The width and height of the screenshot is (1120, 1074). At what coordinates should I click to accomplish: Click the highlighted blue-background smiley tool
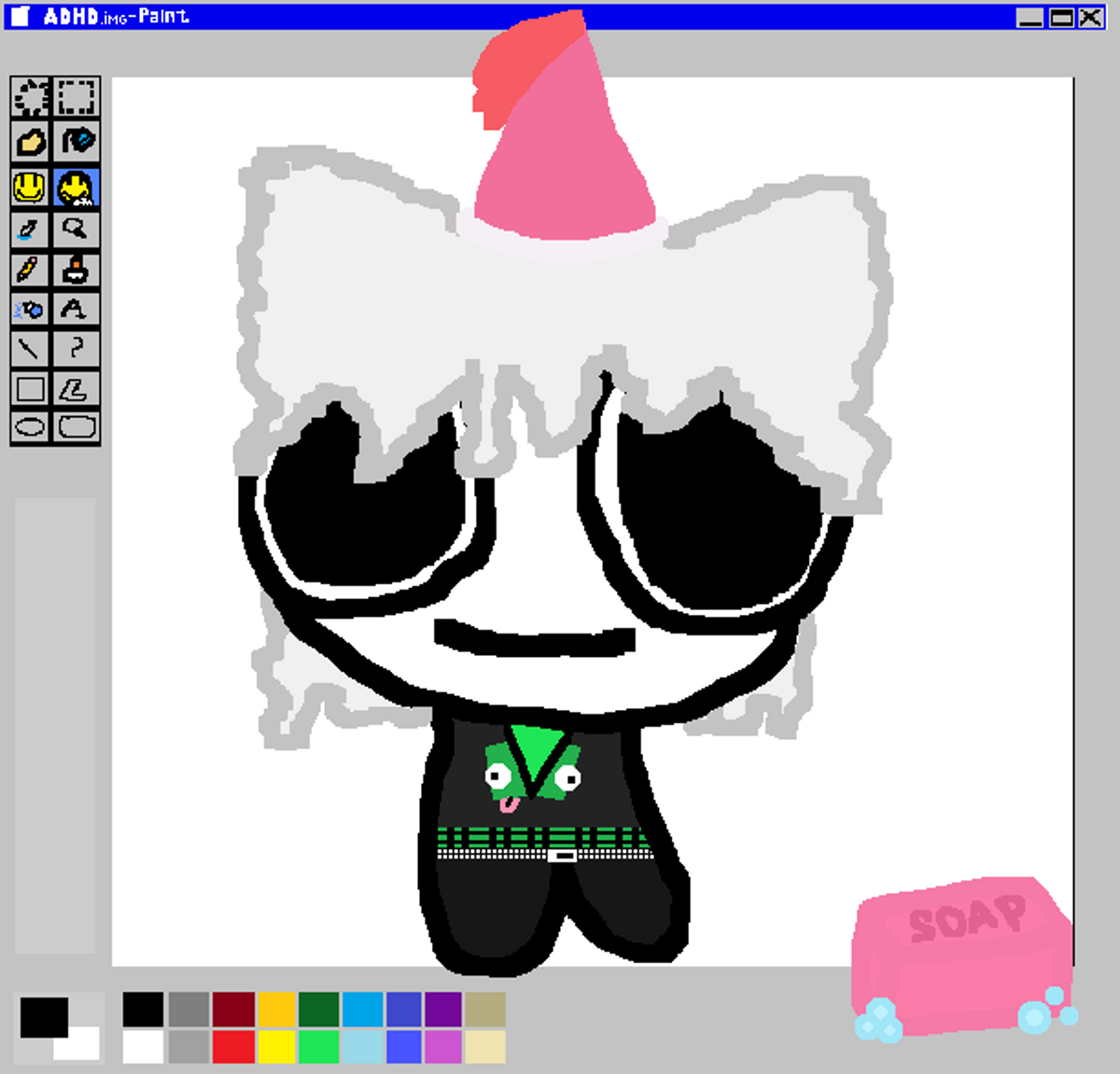[x=76, y=188]
